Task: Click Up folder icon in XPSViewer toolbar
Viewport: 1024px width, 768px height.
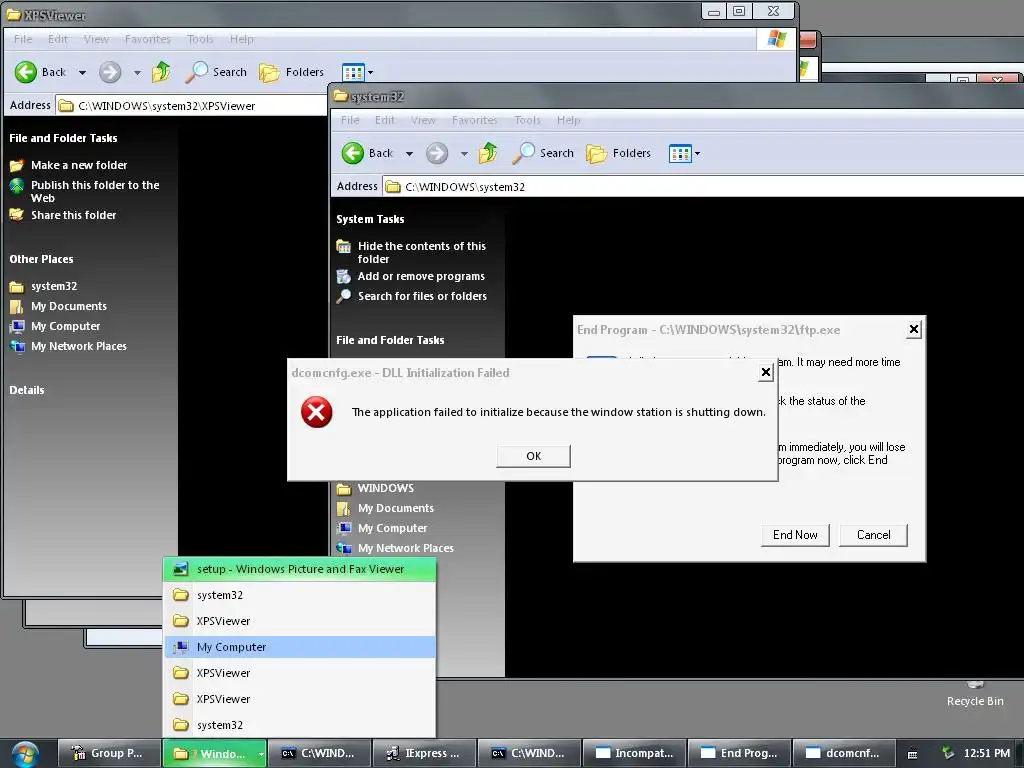Action: [161, 72]
